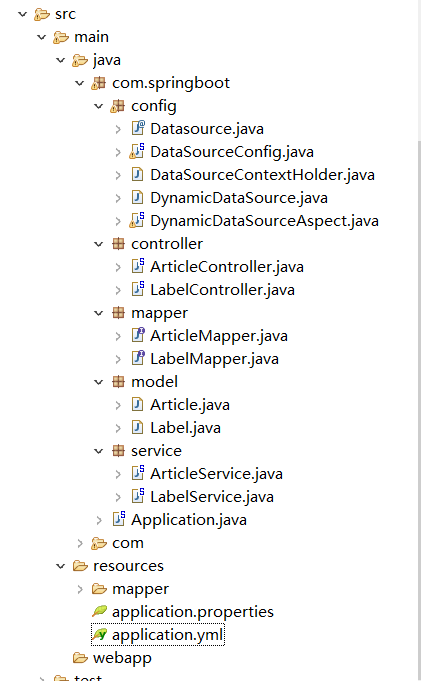This screenshot has width=421, height=681.
Task: Click the model package icon
Action: tap(118, 382)
